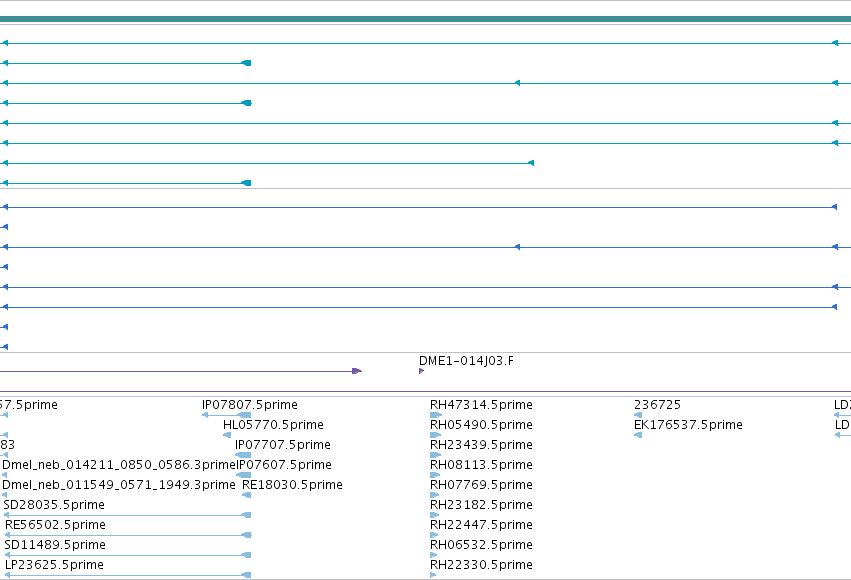Select the RE56502.5prime label

coord(55,525)
